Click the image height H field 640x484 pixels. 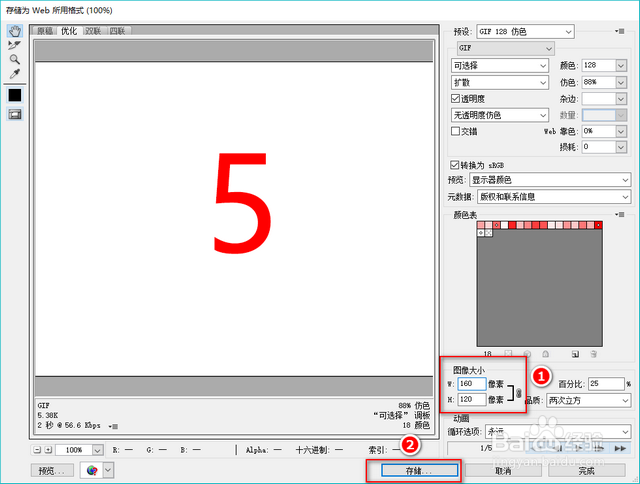click(472, 400)
